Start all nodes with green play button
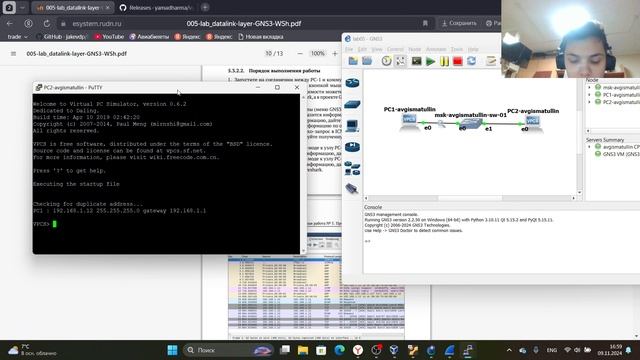 tap(430, 61)
